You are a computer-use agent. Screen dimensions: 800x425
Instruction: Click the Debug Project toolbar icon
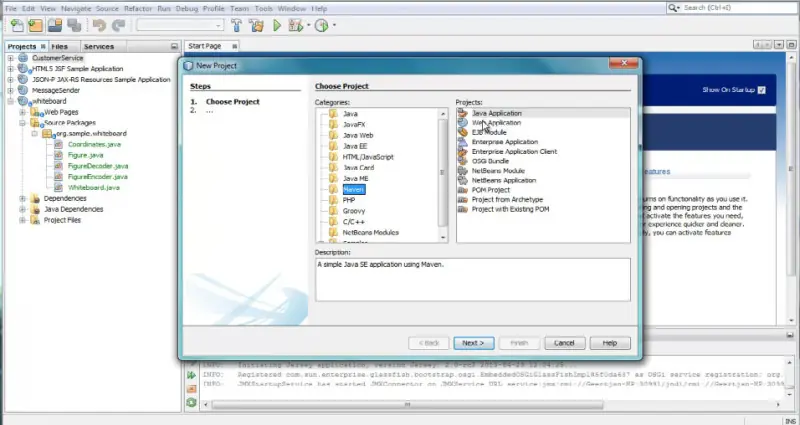pyautogui.click(x=295, y=25)
